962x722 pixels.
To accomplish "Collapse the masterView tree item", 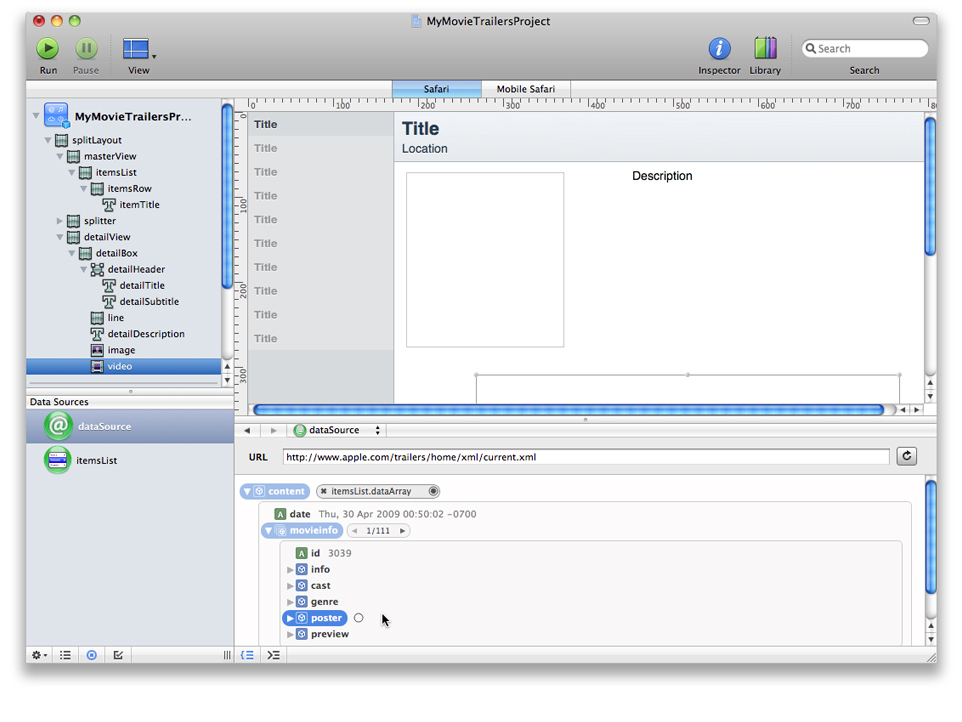I will pyautogui.click(x=60, y=157).
